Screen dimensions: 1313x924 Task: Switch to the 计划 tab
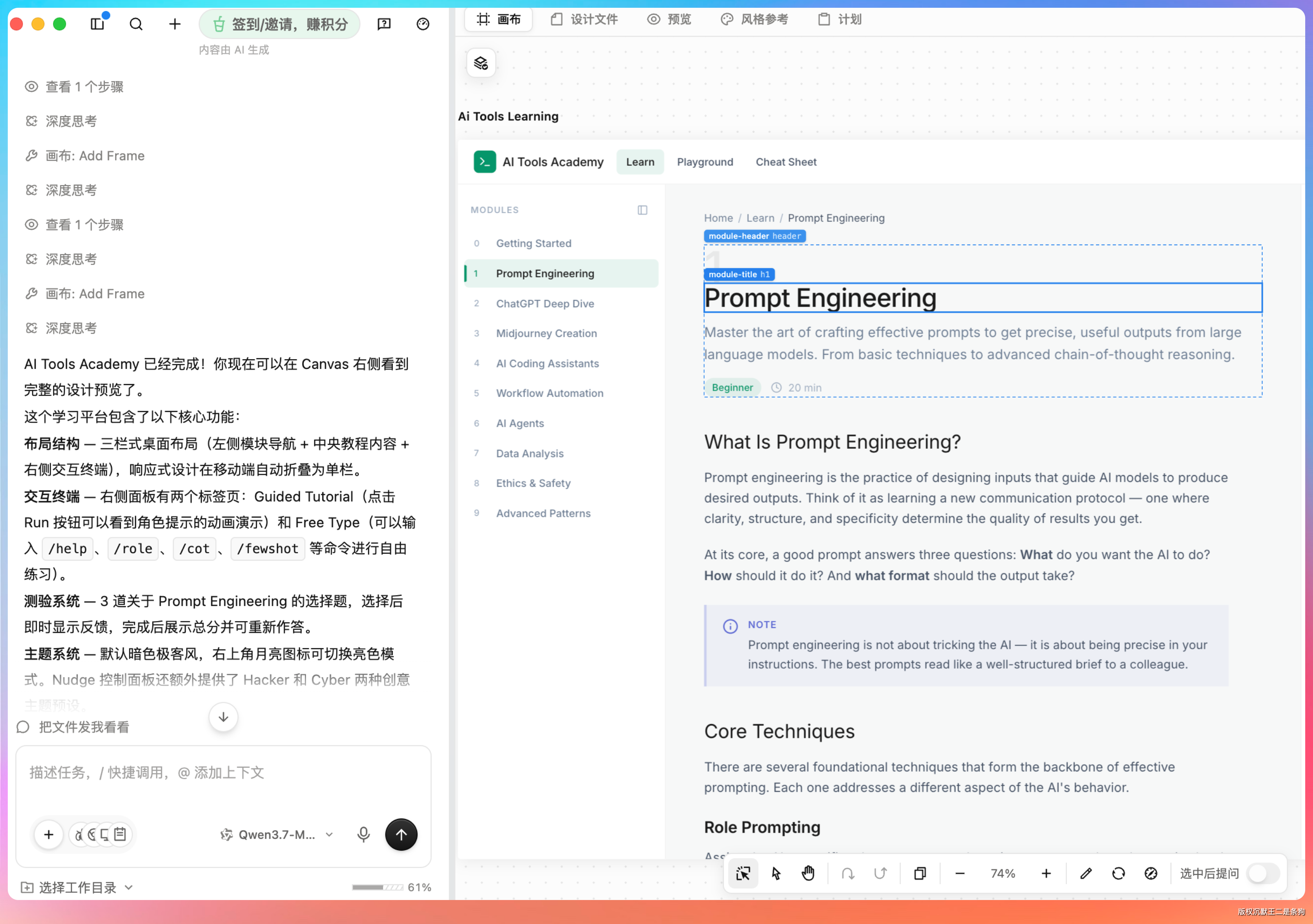click(x=839, y=19)
